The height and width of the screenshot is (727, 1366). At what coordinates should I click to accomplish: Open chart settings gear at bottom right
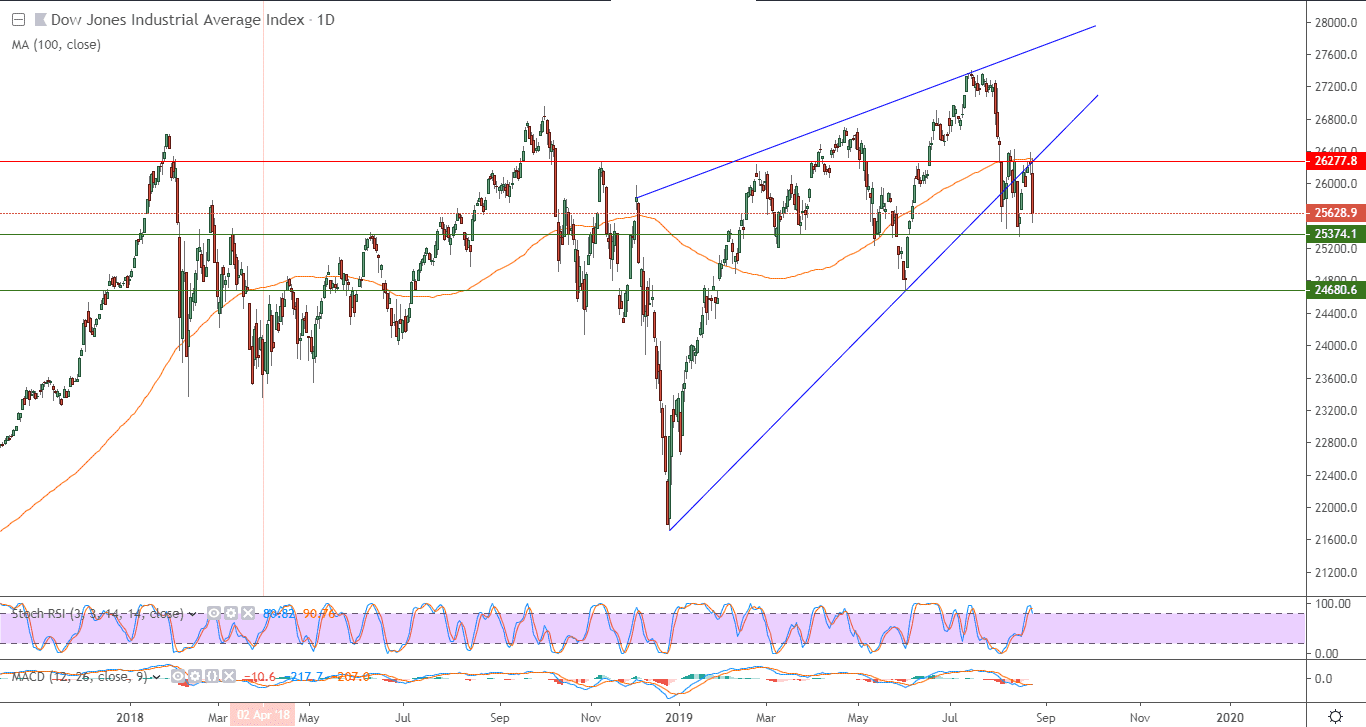pos(1335,715)
